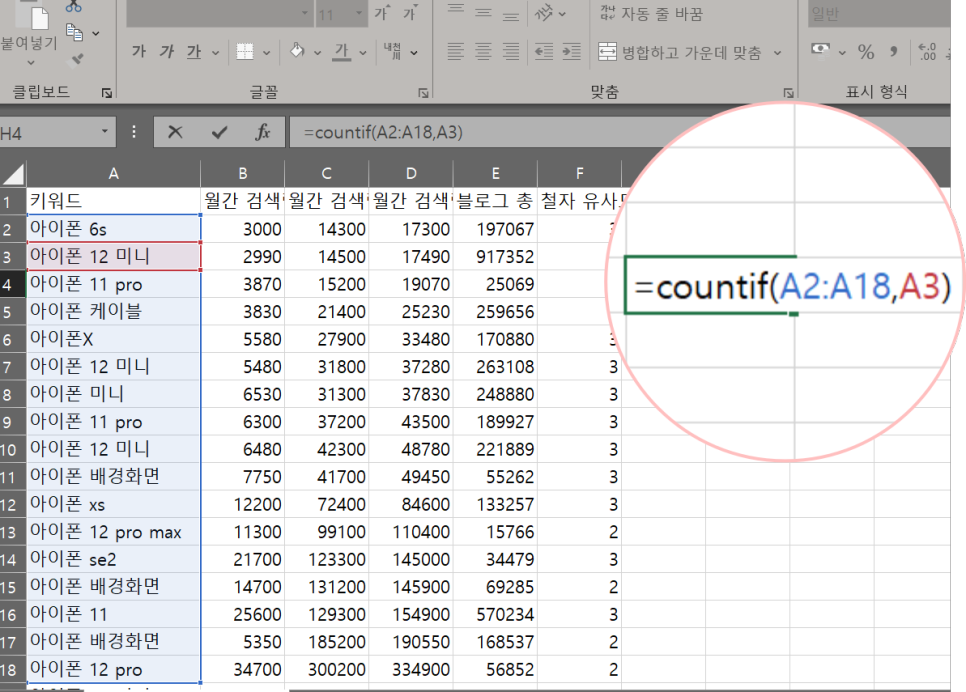The image size is (966, 692).
Task: Open the 글꼴 font dialog launcher
Action: (423, 93)
